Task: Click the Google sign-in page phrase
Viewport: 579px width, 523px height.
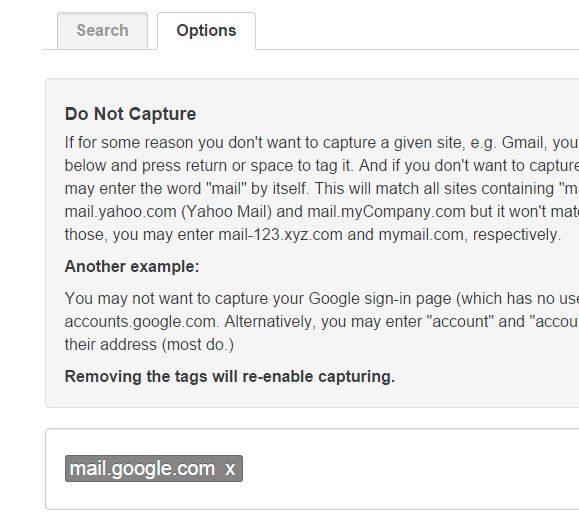Action: point(380,298)
